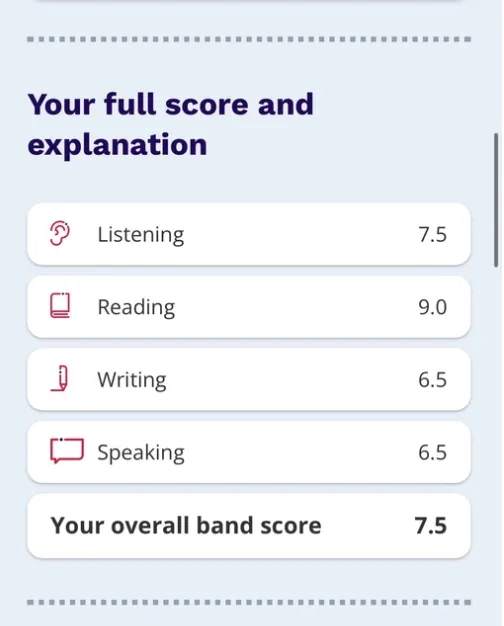Click the Reading 9.0 score value
The image size is (504, 626).
(x=433, y=307)
